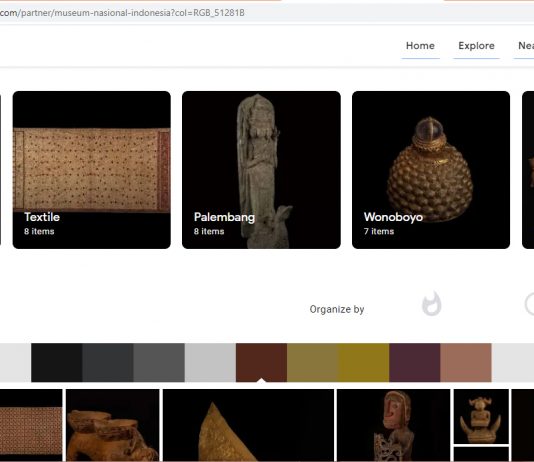This screenshot has width=534, height=462.
Task: Open the red wooden mask figure thumbnail
Action: click(x=393, y=425)
